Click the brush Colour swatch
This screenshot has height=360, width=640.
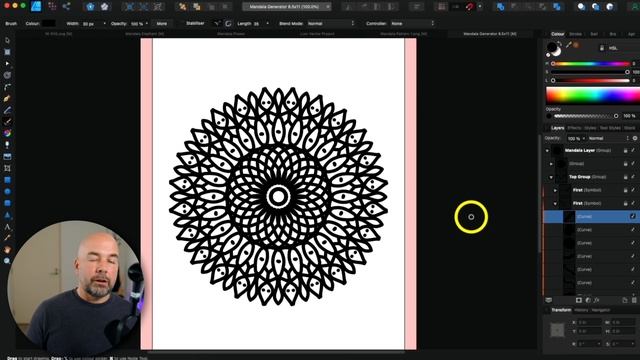click(49, 24)
